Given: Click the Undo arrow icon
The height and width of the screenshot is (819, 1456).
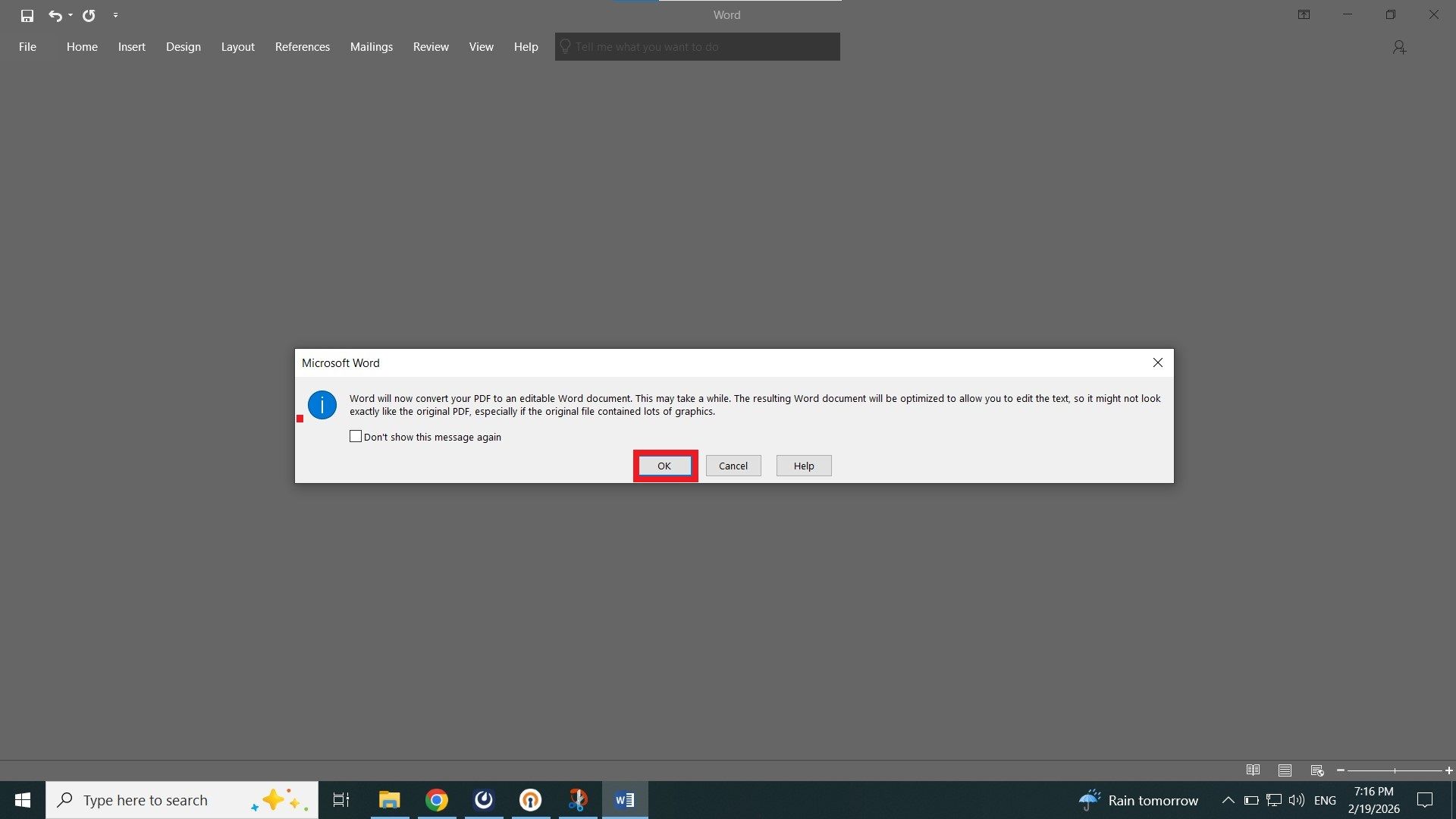Looking at the screenshot, I should [x=55, y=15].
